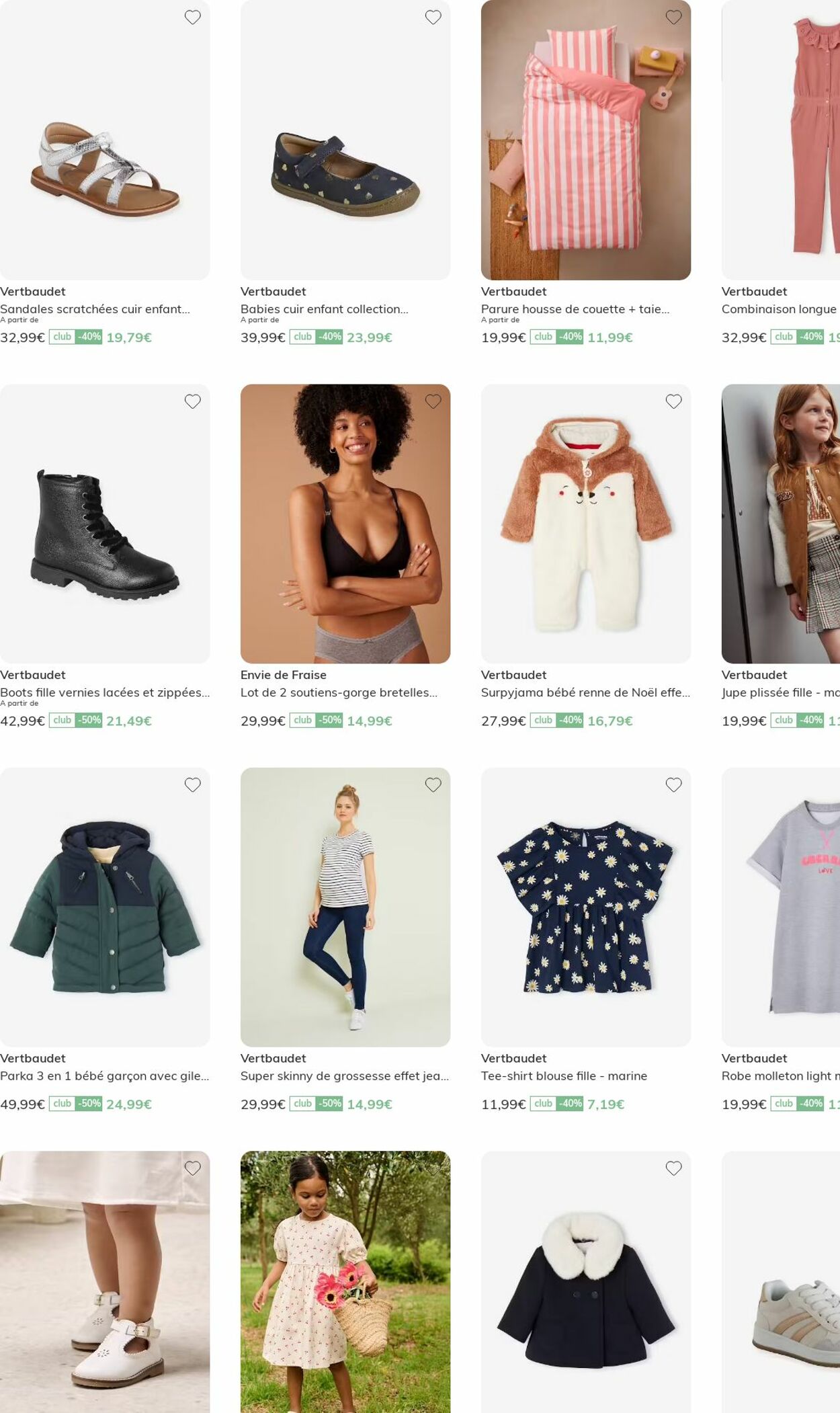Save navy coat with fur collar to wishlist
This screenshot has height=1413, width=840.
673,1168
